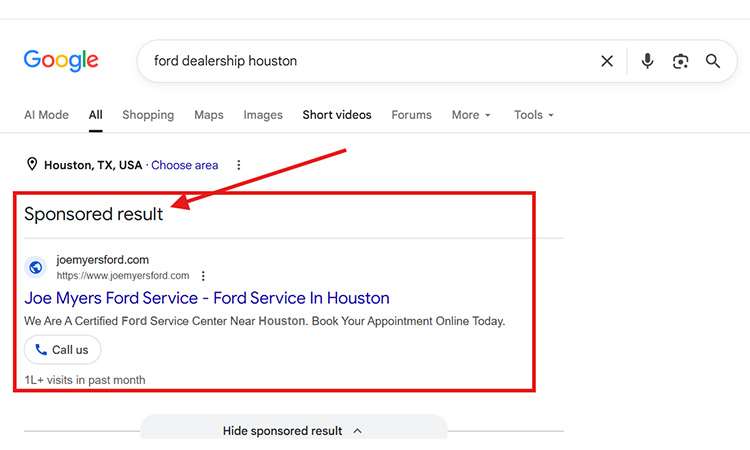Open options dots beside Choose area
This screenshot has width=750, height=450.
[x=239, y=165]
